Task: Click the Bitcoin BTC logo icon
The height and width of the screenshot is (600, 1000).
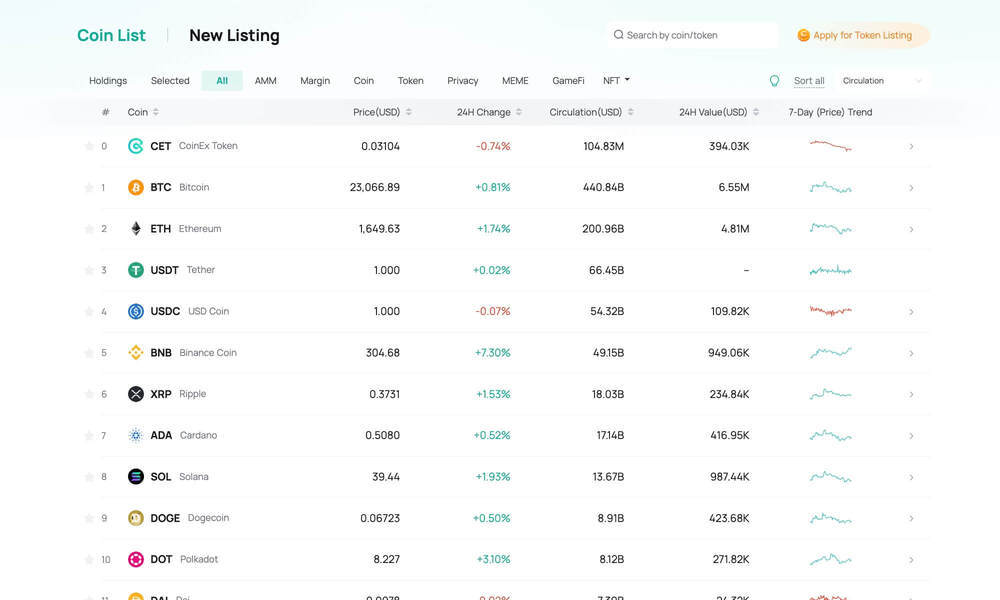Action: [x=135, y=187]
